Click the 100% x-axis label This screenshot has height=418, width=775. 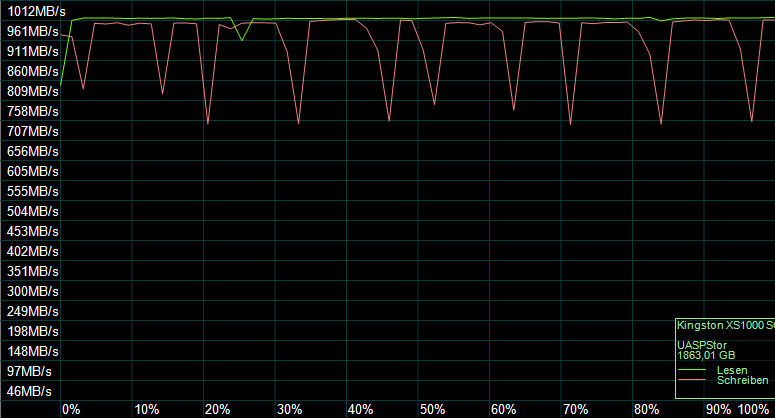click(x=753, y=410)
